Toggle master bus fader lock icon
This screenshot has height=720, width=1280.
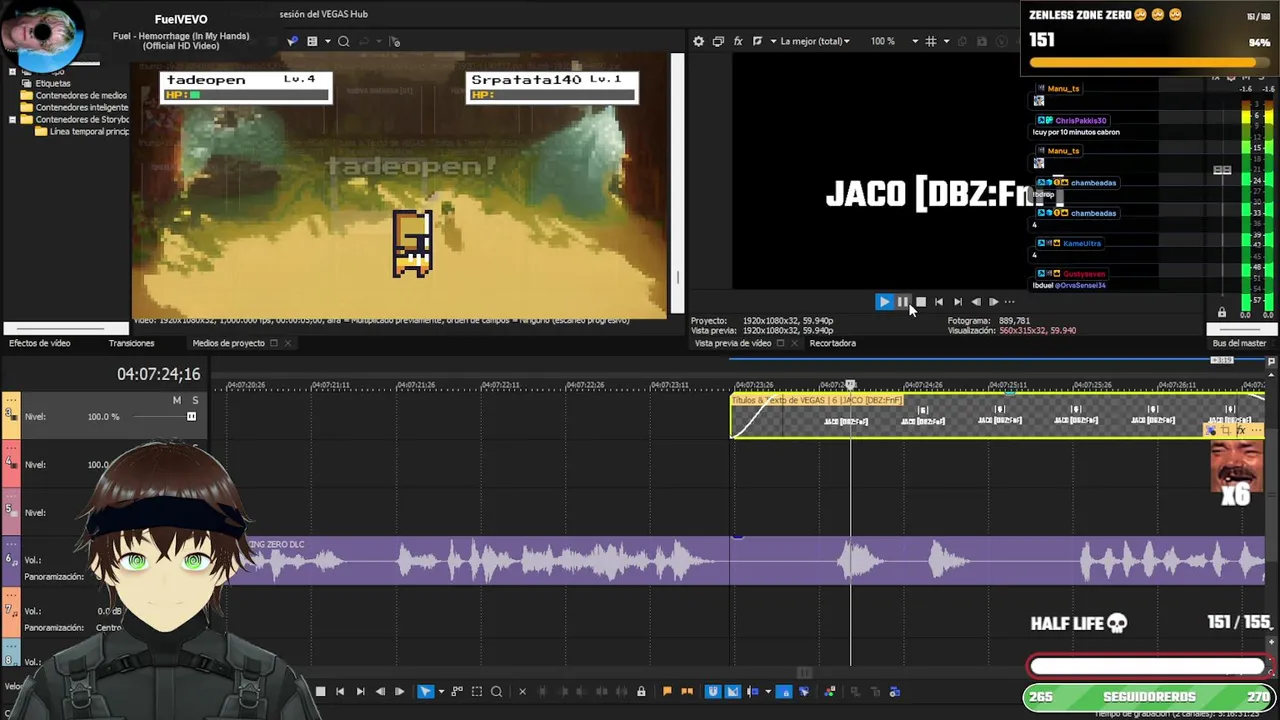[x=1221, y=313]
